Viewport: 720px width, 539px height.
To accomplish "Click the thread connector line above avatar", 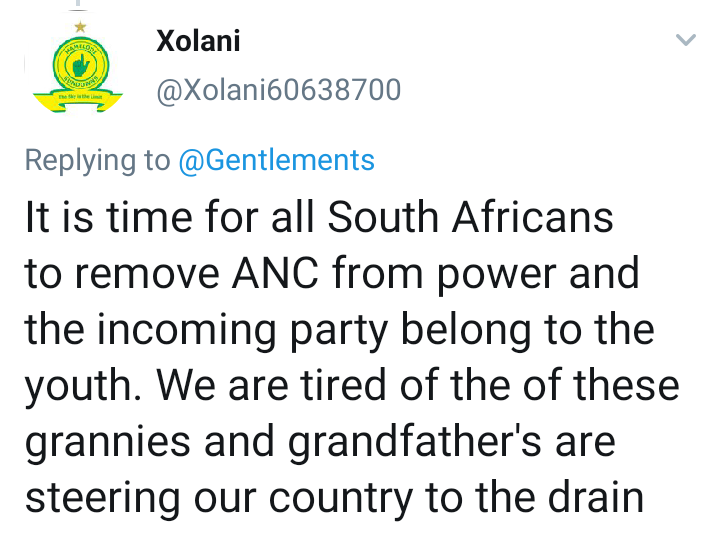I will tap(79, 5).
